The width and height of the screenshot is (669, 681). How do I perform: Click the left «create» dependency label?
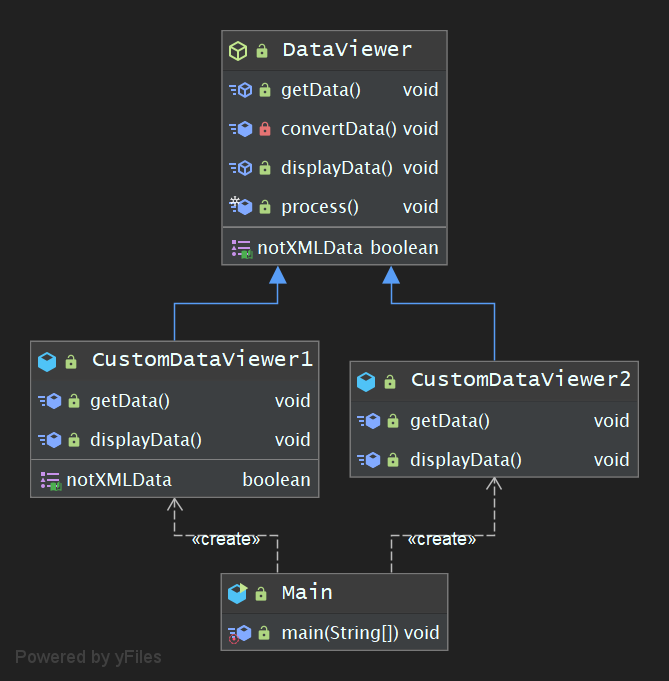click(225, 539)
